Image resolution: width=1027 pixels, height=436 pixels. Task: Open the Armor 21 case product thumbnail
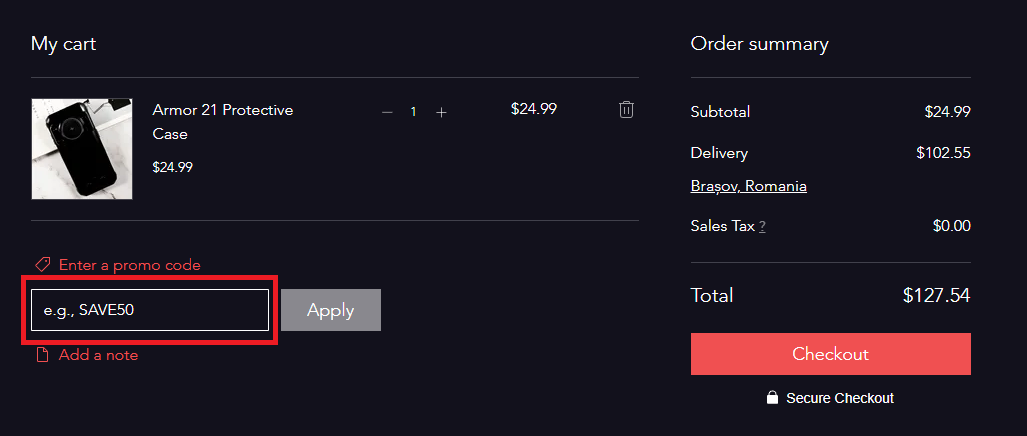pos(82,149)
